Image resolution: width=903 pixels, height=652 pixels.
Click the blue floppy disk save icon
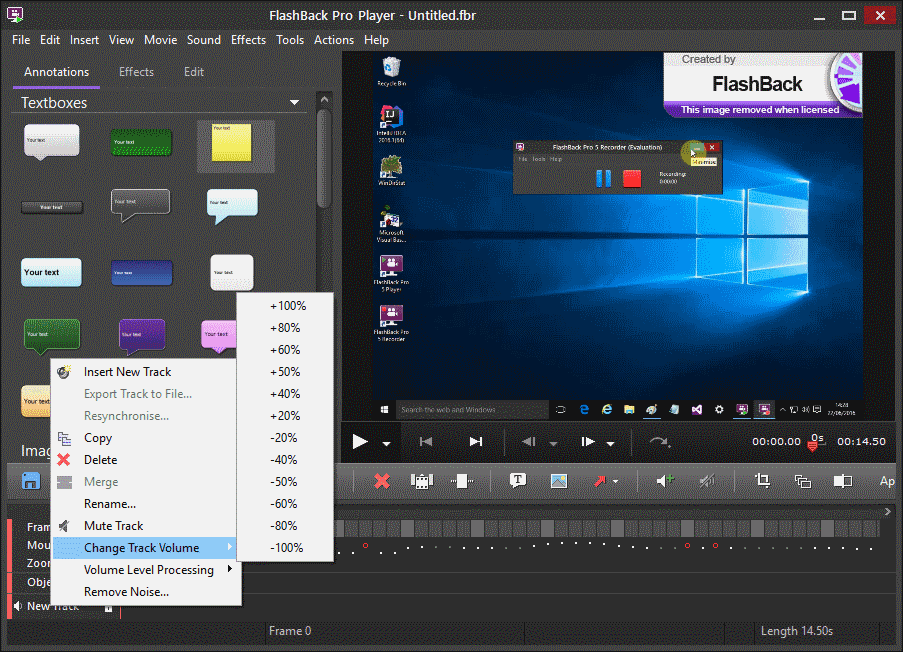coord(31,481)
